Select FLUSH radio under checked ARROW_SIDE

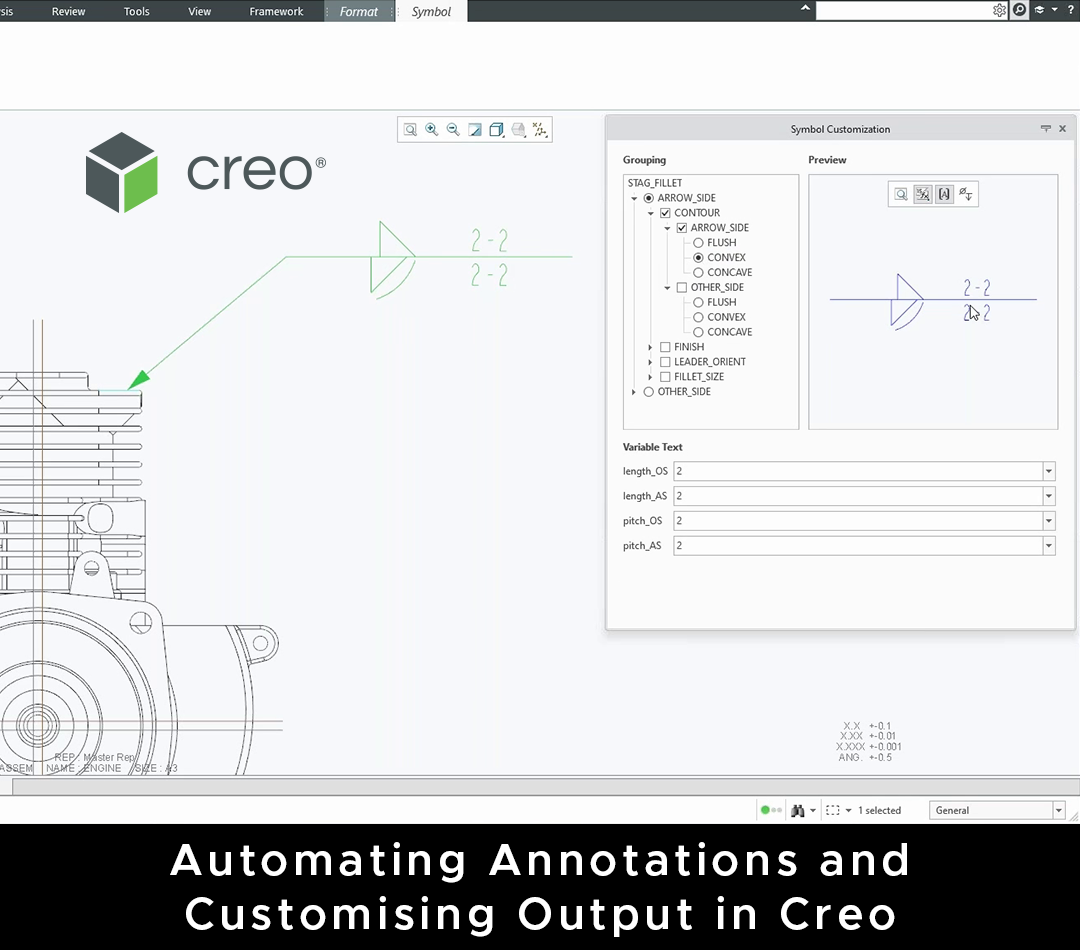coord(698,243)
